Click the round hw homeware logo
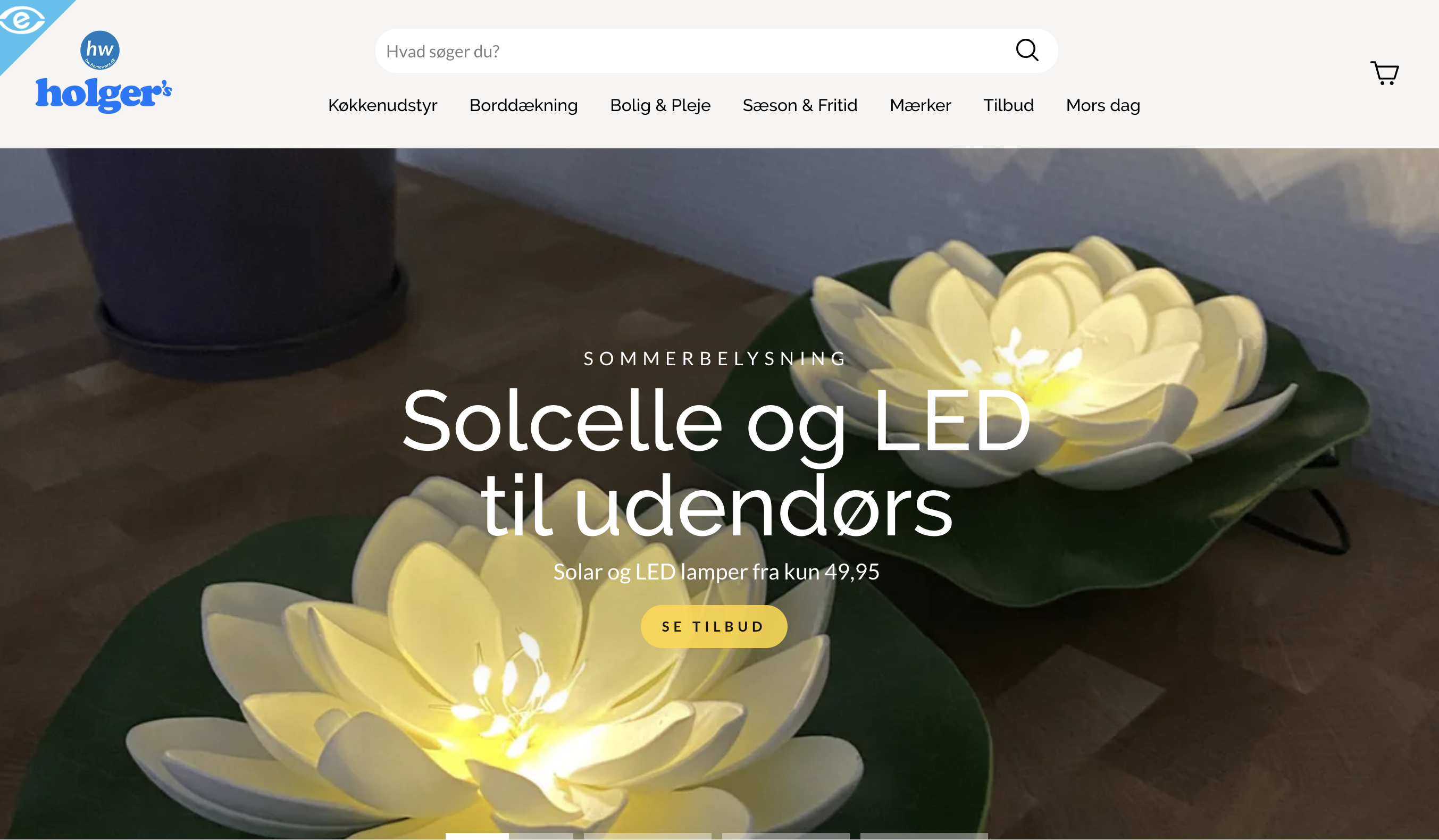This screenshot has width=1439, height=840. pos(100,51)
